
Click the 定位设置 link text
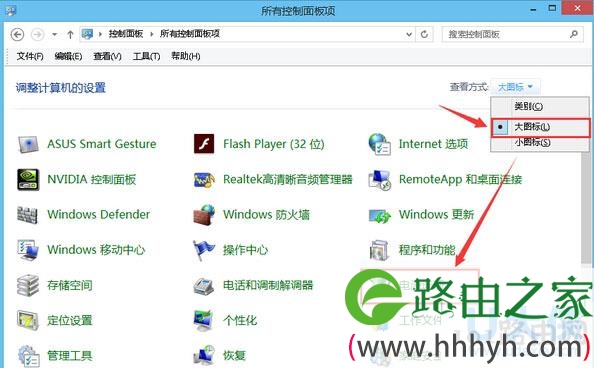pyautogui.click(x=70, y=321)
